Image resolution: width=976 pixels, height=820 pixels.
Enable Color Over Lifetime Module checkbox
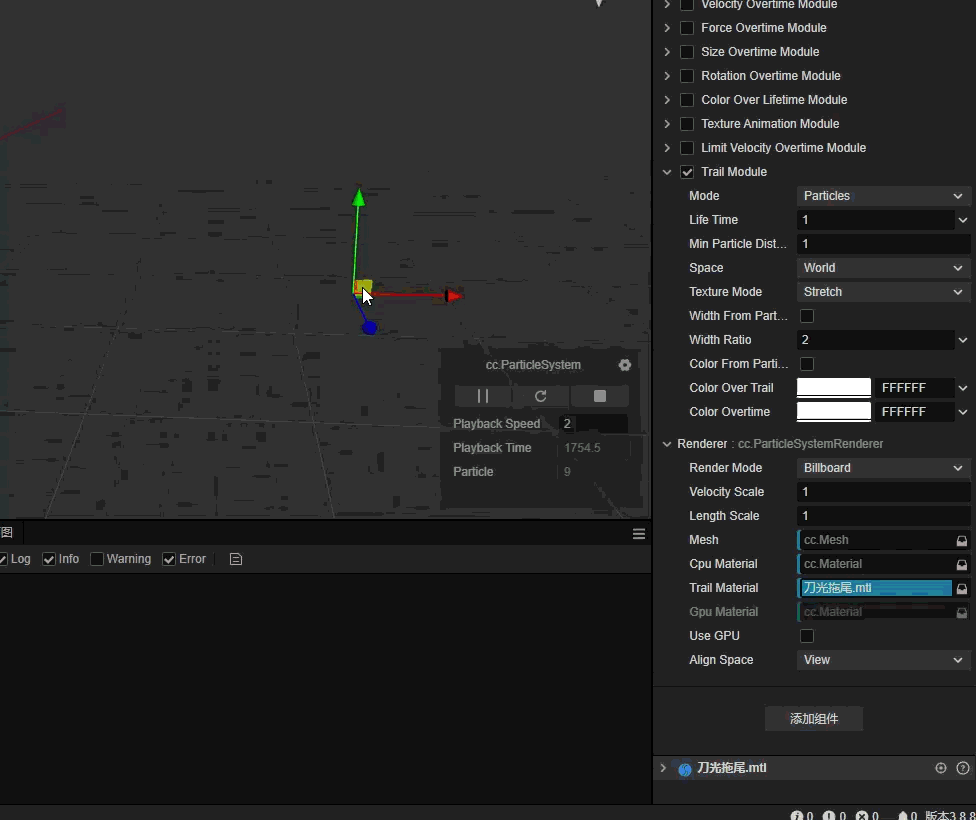[687, 100]
